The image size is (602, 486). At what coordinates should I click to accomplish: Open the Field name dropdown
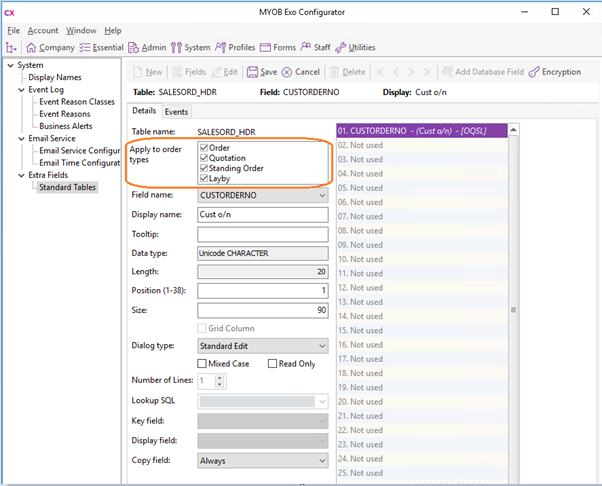(322, 195)
